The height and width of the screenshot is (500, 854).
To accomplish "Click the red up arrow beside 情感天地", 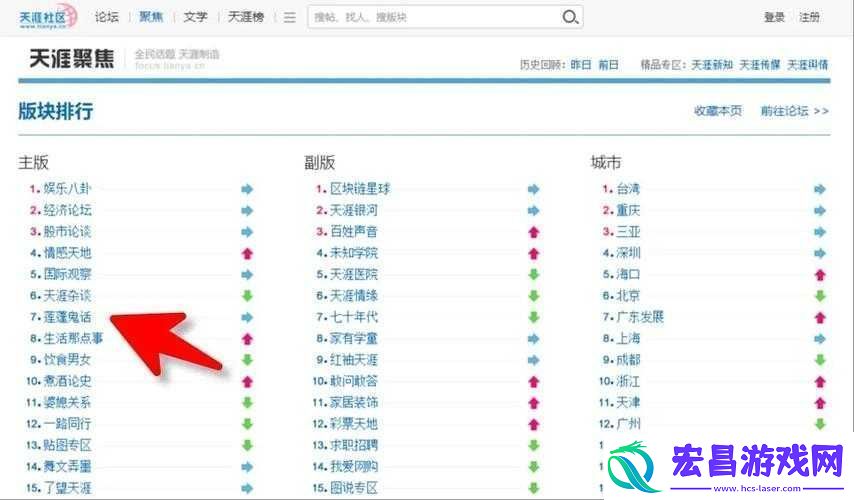I will (x=247, y=253).
